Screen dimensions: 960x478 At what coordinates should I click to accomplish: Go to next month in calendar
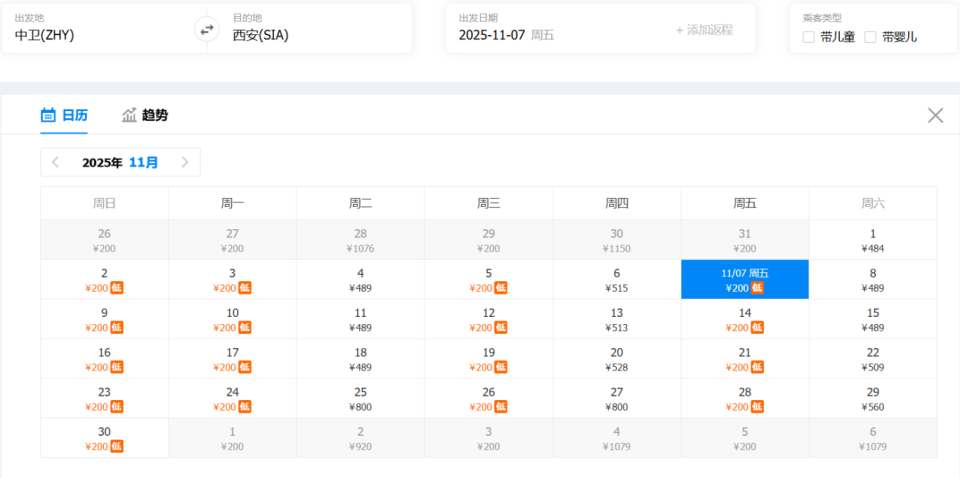pyautogui.click(x=185, y=162)
